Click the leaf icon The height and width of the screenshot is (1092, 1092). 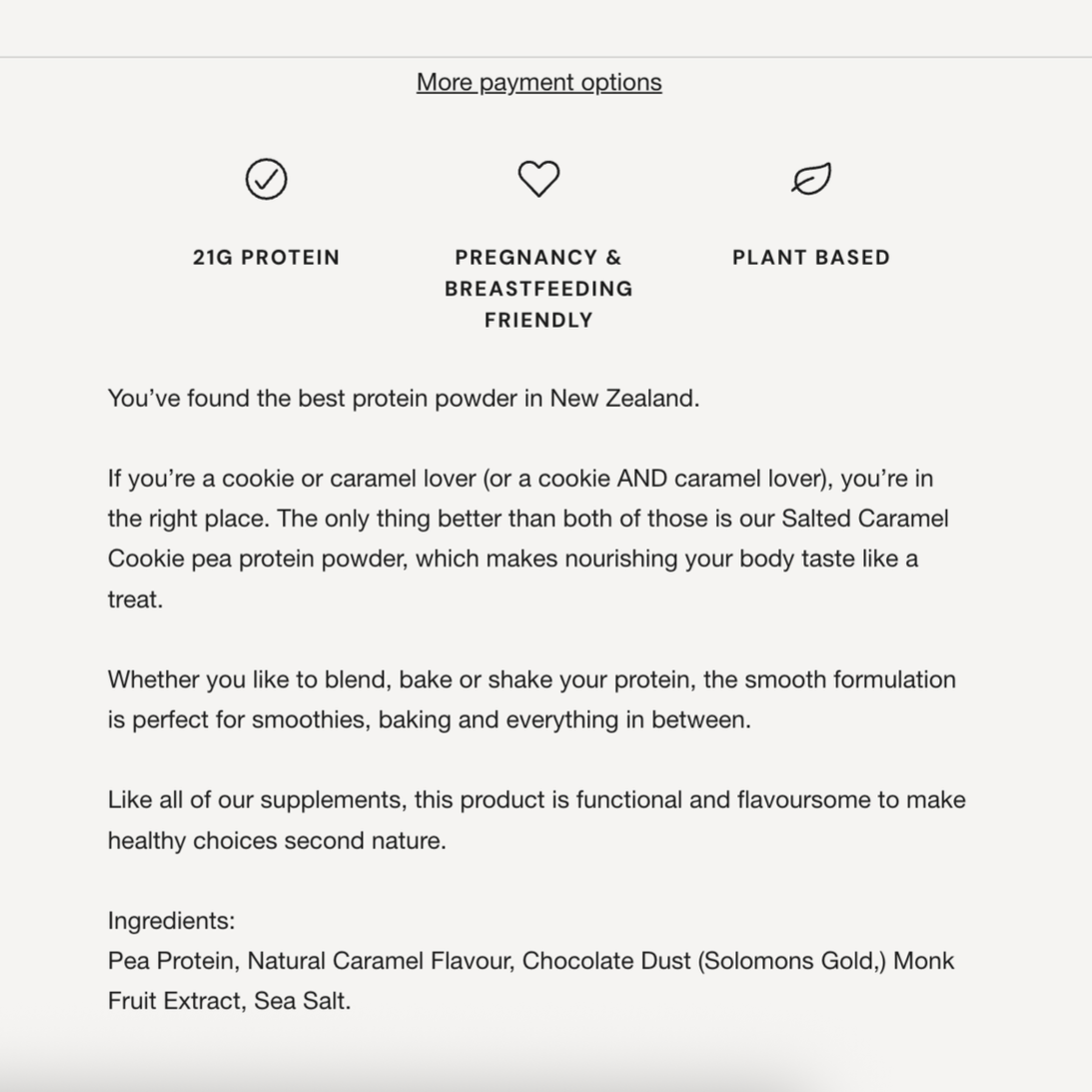click(x=811, y=178)
